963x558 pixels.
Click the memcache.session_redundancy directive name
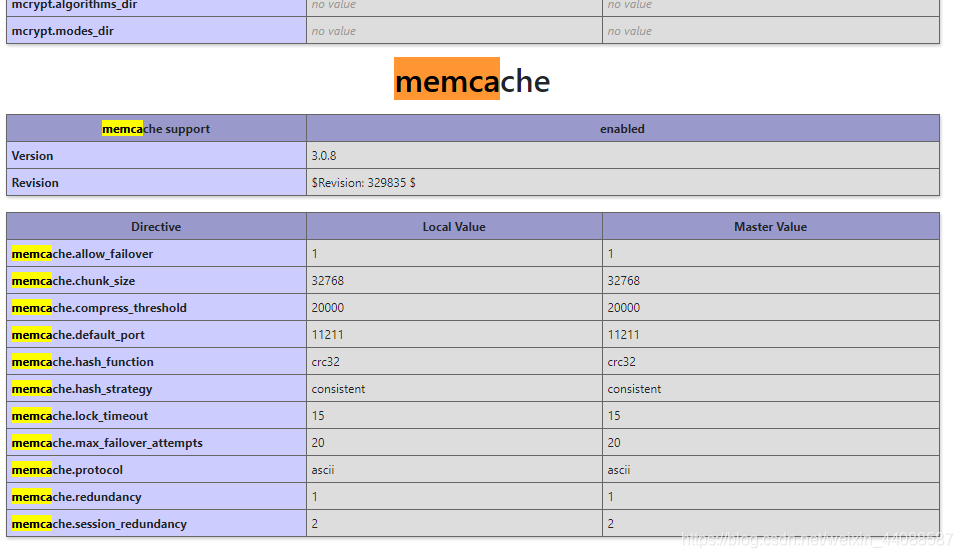coord(99,524)
